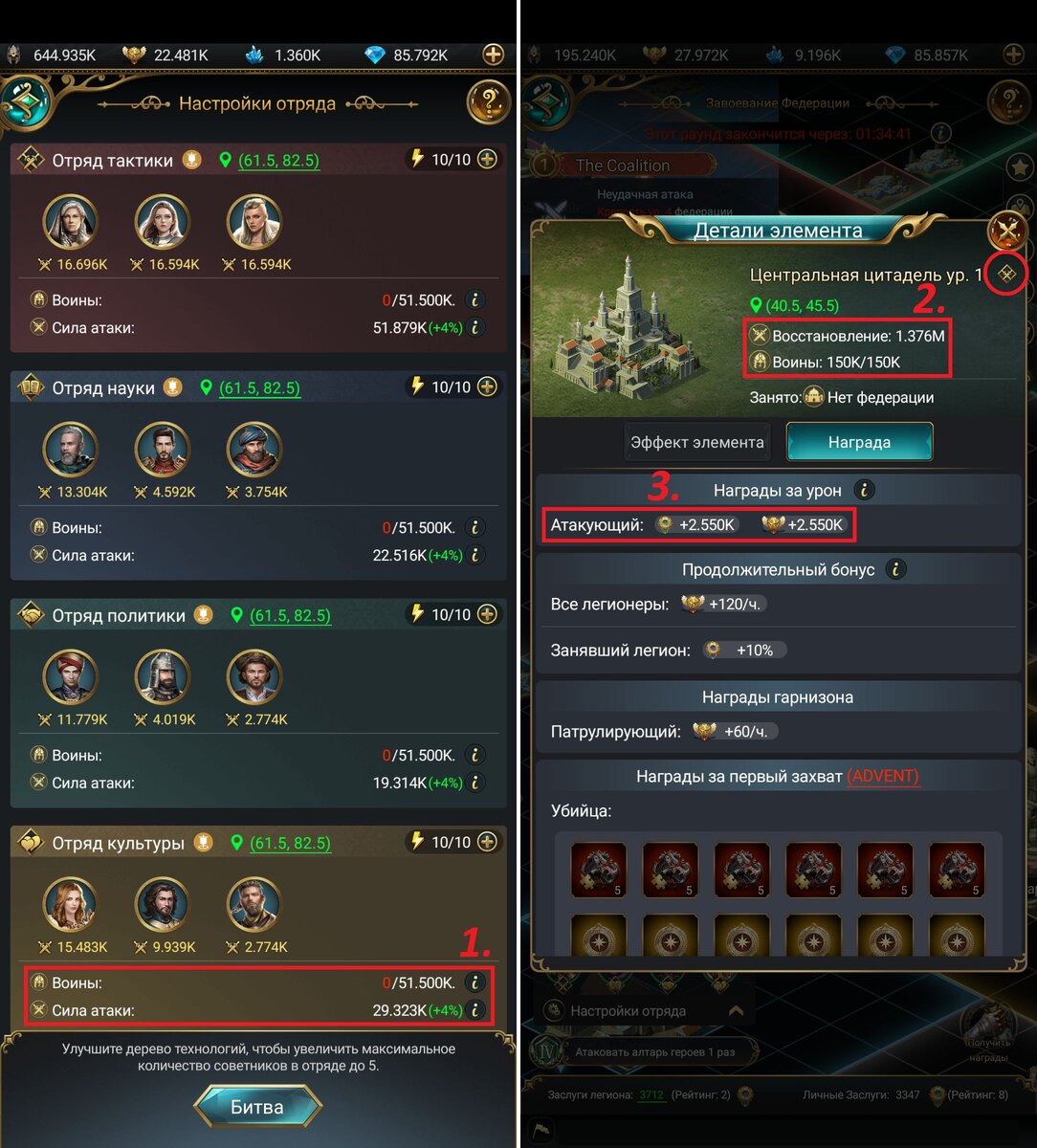Open info for Сила атаки in science squad
This screenshot has width=1037, height=1148.
coord(475,555)
